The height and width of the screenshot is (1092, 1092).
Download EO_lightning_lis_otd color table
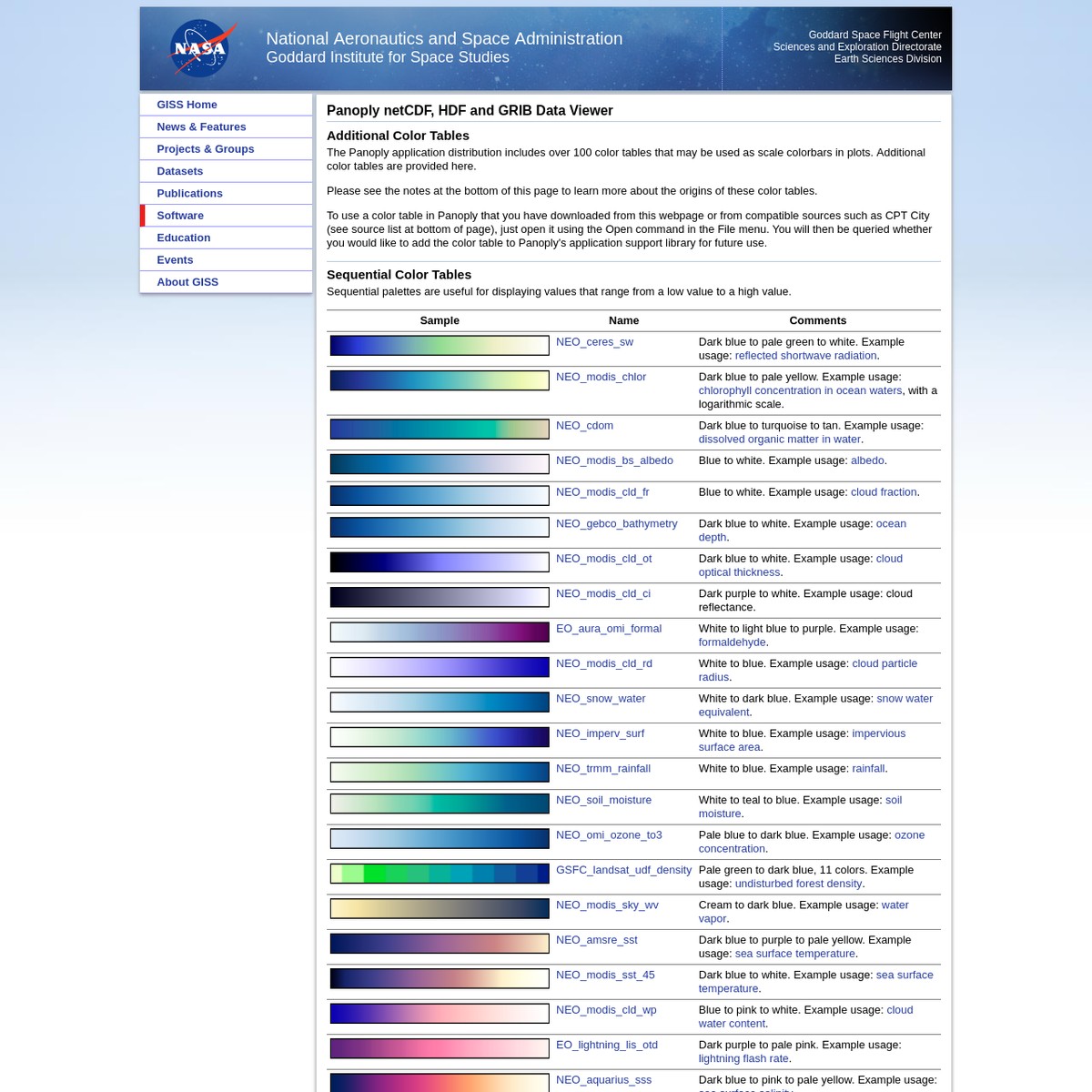607,1046
